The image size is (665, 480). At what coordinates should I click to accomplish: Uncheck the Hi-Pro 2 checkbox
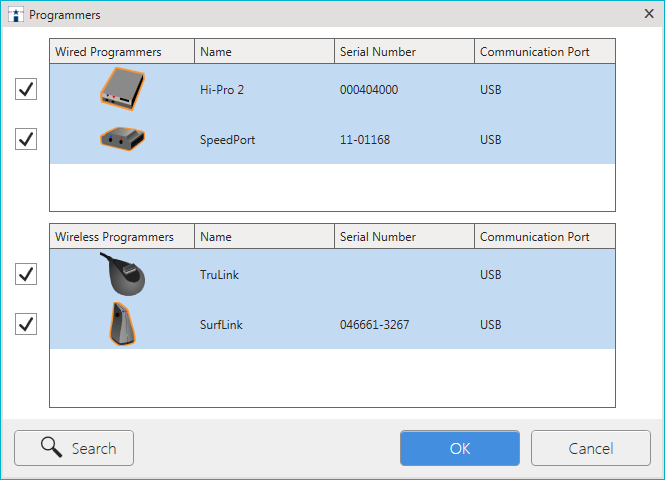click(x=26, y=89)
